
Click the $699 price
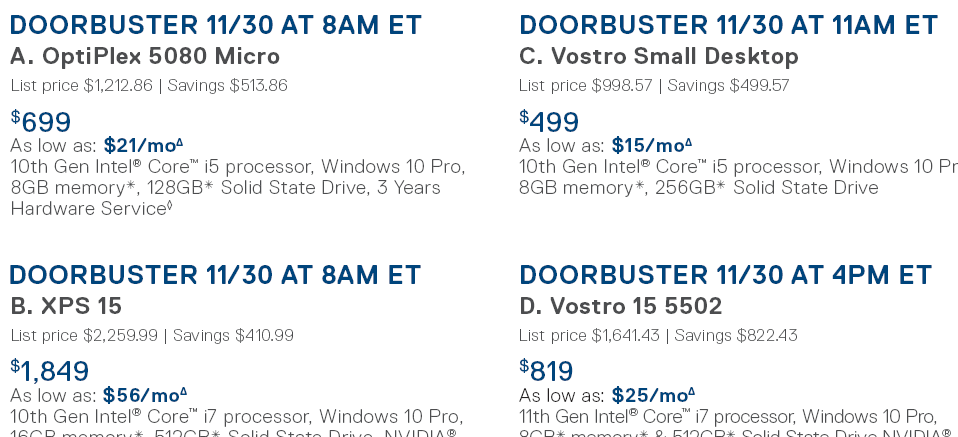tap(42, 122)
